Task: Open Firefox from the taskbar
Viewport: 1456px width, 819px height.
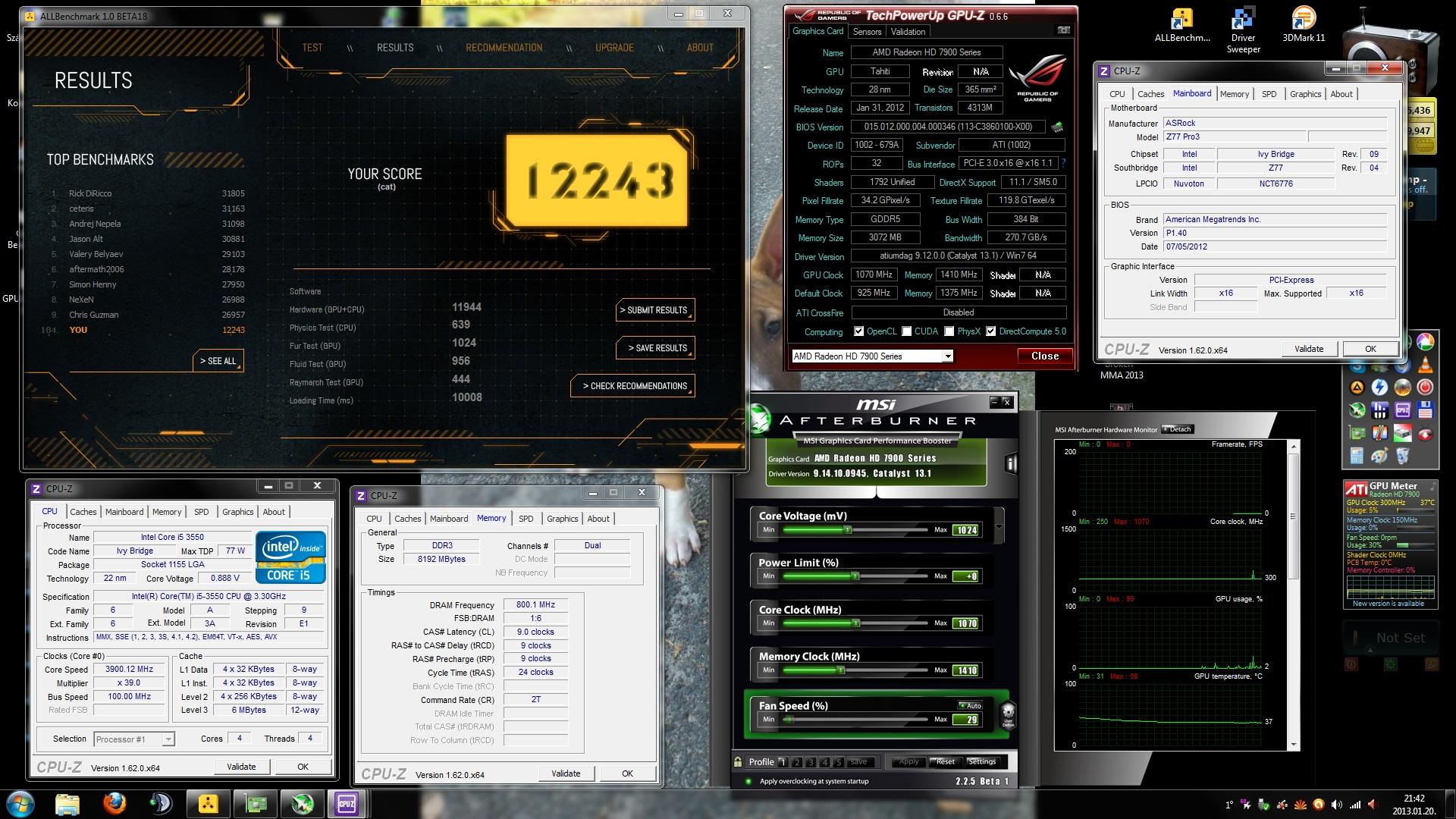Action: coord(115,804)
